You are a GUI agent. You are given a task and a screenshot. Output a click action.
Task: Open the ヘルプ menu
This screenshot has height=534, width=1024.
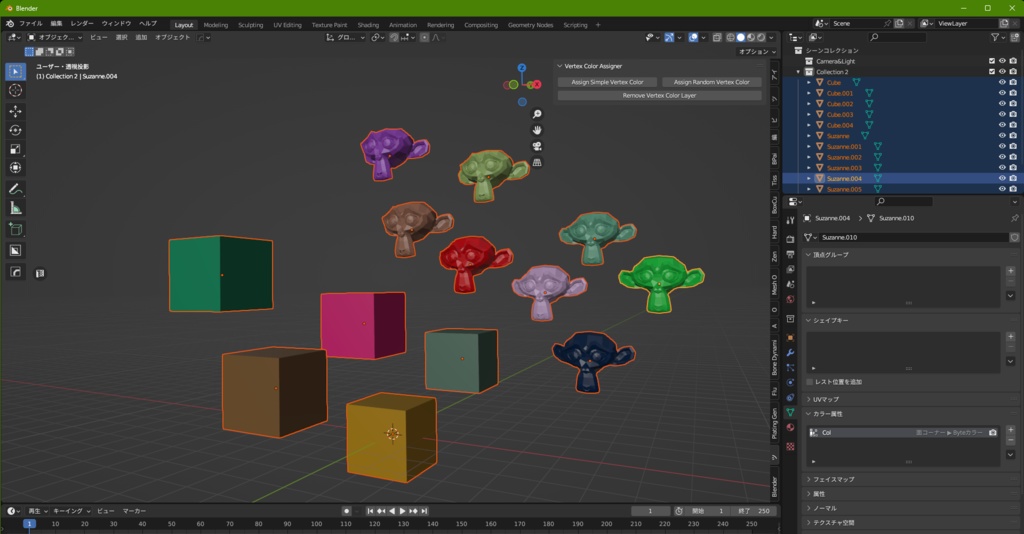(148, 24)
